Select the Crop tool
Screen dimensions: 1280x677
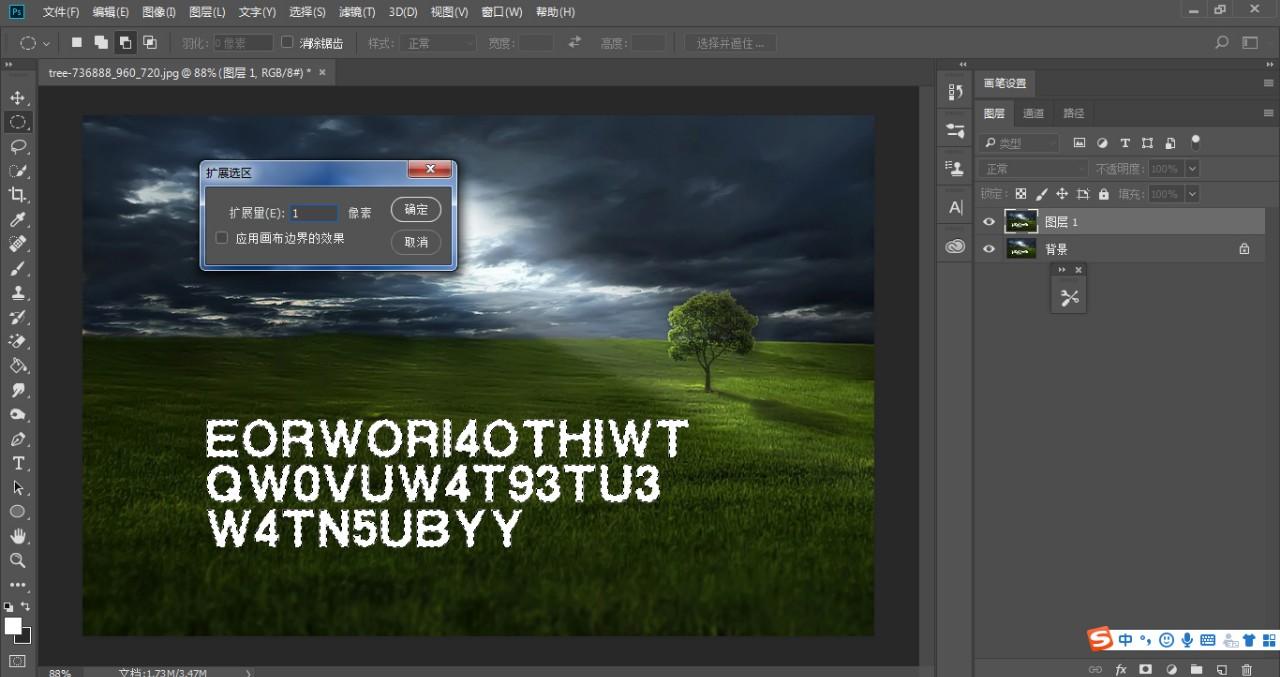pos(17,195)
